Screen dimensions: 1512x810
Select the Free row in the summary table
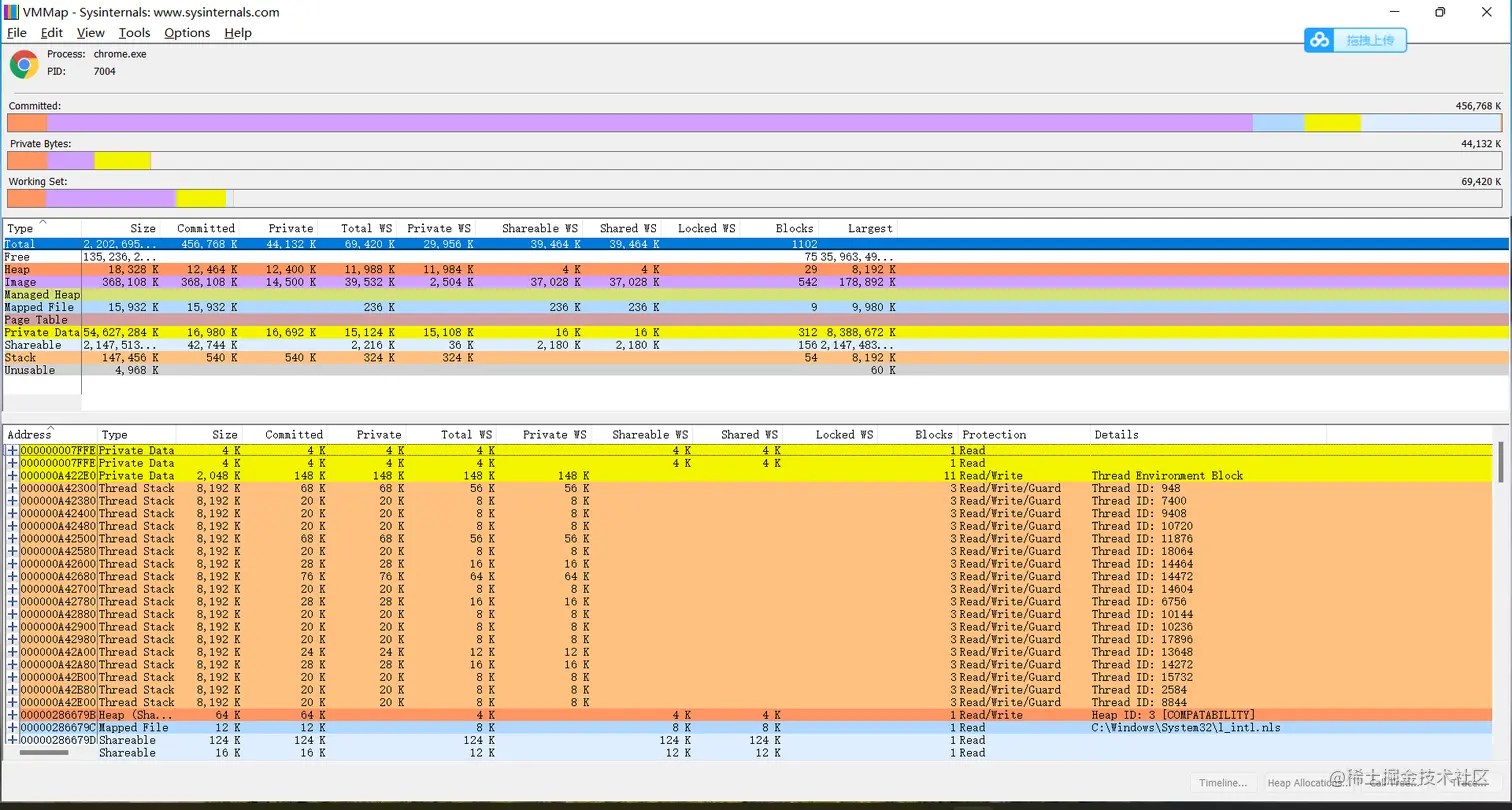[x=754, y=257]
